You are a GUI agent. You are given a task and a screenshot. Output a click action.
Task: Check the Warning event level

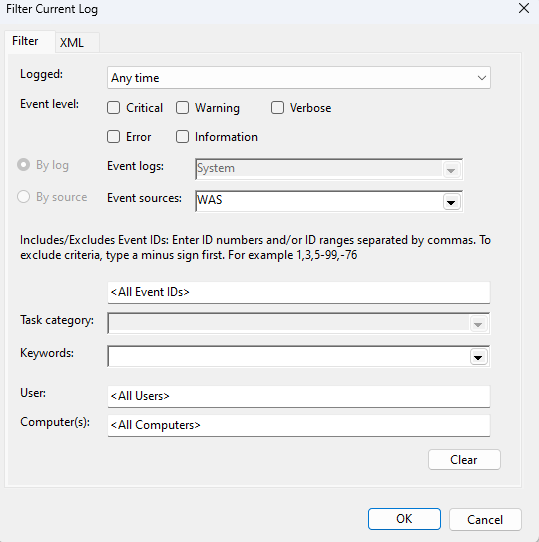pos(183,108)
